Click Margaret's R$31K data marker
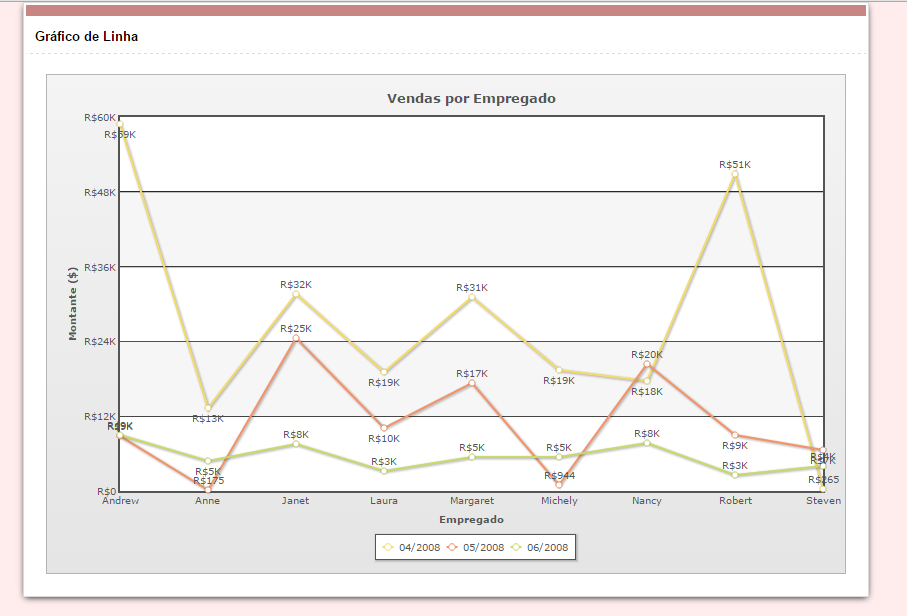Viewport: 907px width, 616px height. 472,298
